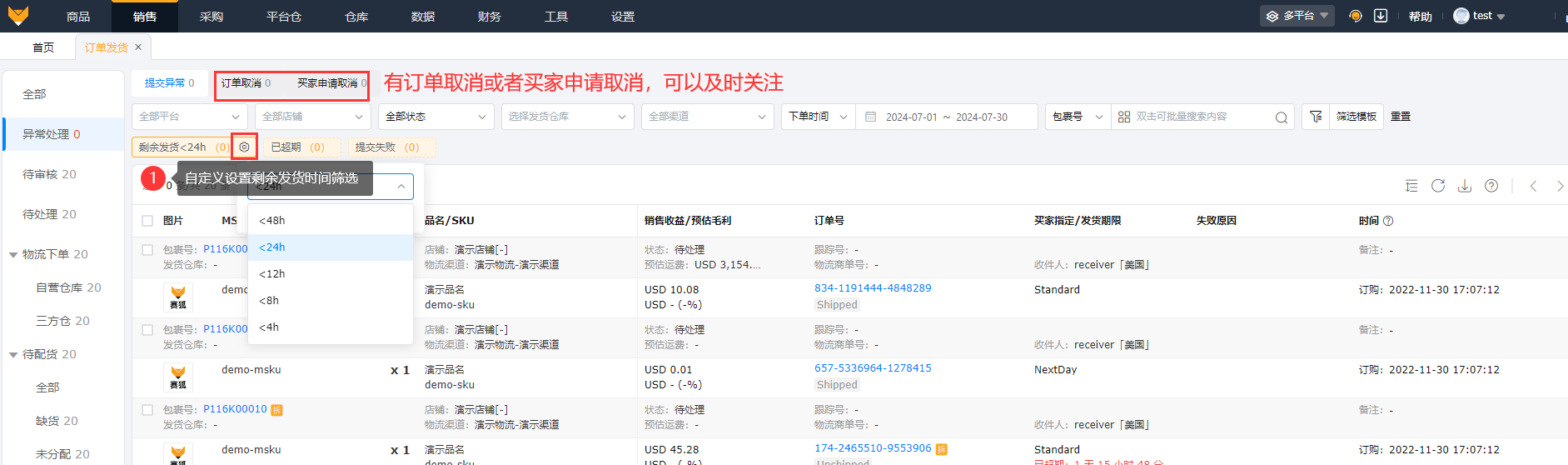
Task: Refresh the order list with the reload icon
Action: pos(1438,186)
